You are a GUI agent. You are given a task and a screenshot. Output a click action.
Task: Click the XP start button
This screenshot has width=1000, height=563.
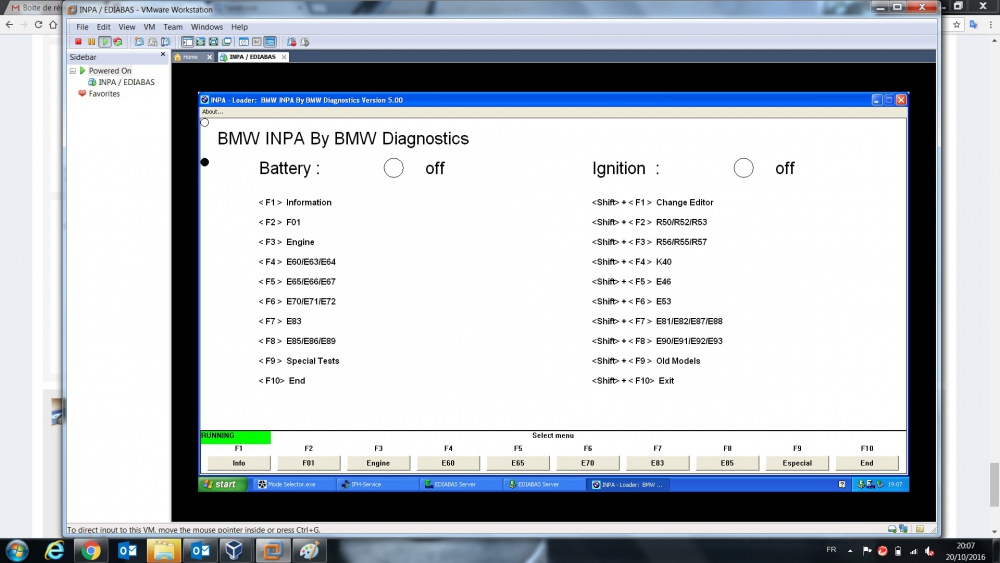221,485
